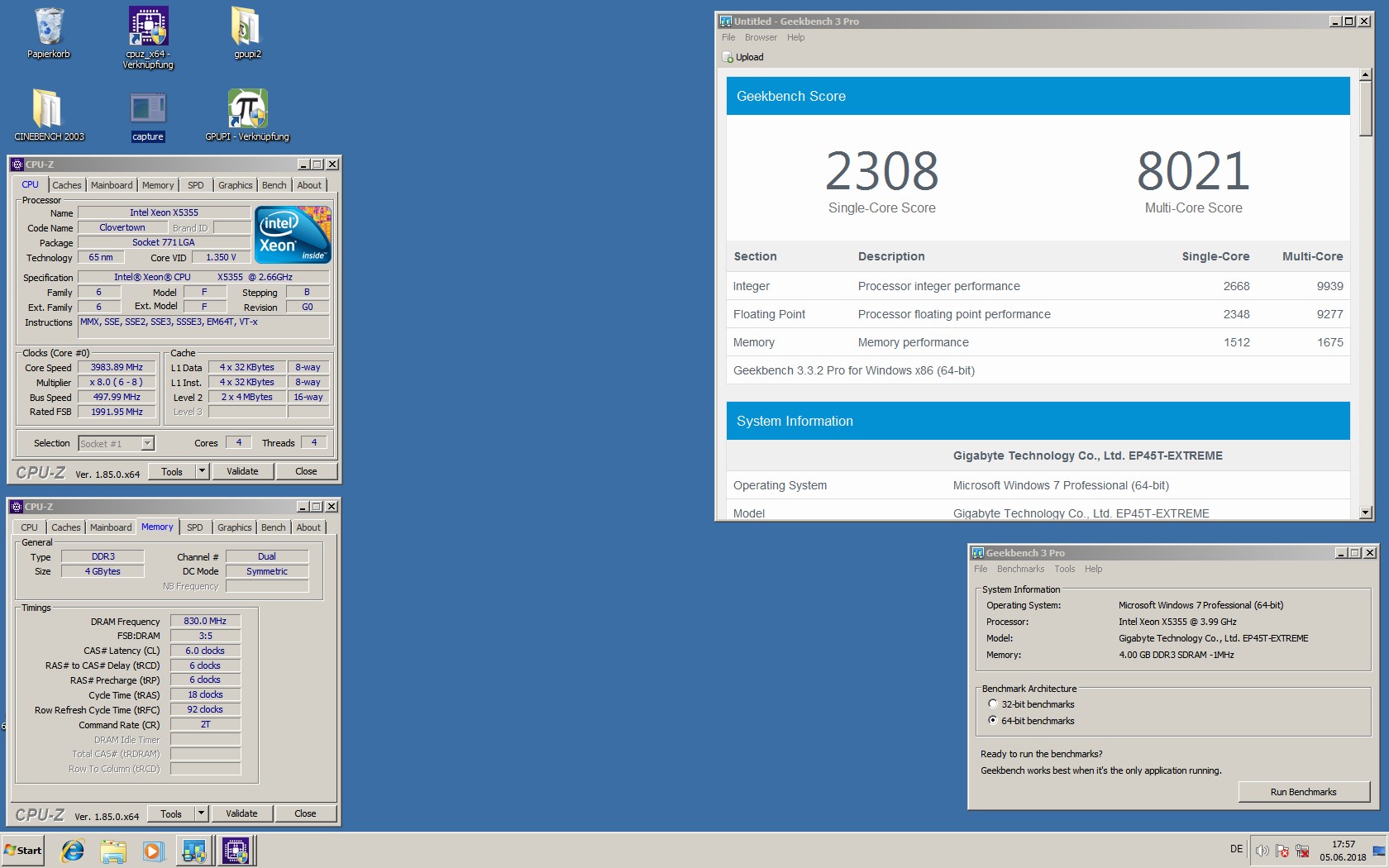The height and width of the screenshot is (868, 1389).
Task: Open Windows Explorer from the taskbar
Action: point(113,851)
